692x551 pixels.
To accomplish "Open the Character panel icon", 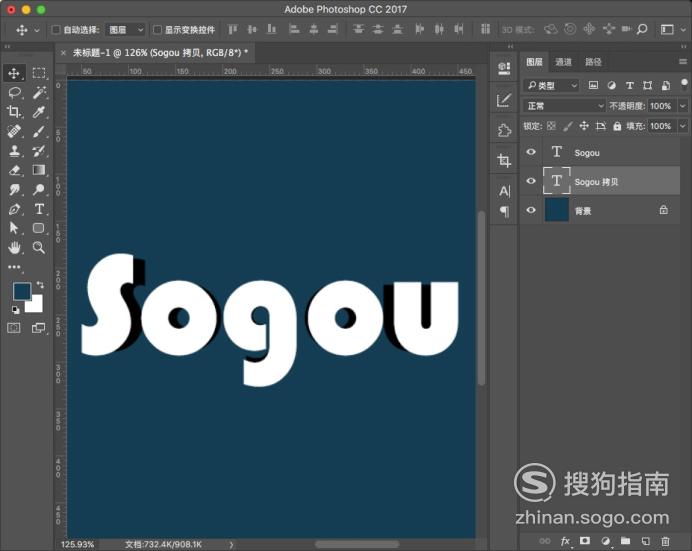I will point(504,191).
